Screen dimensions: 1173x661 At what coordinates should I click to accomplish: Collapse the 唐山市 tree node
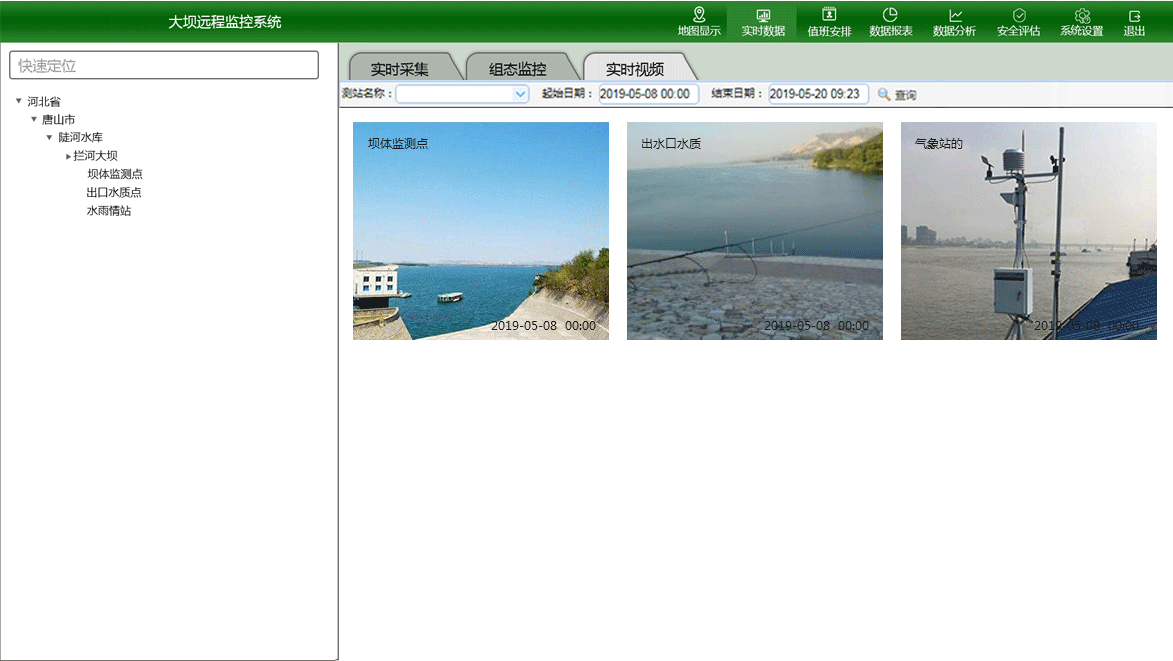pyautogui.click(x=34, y=119)
